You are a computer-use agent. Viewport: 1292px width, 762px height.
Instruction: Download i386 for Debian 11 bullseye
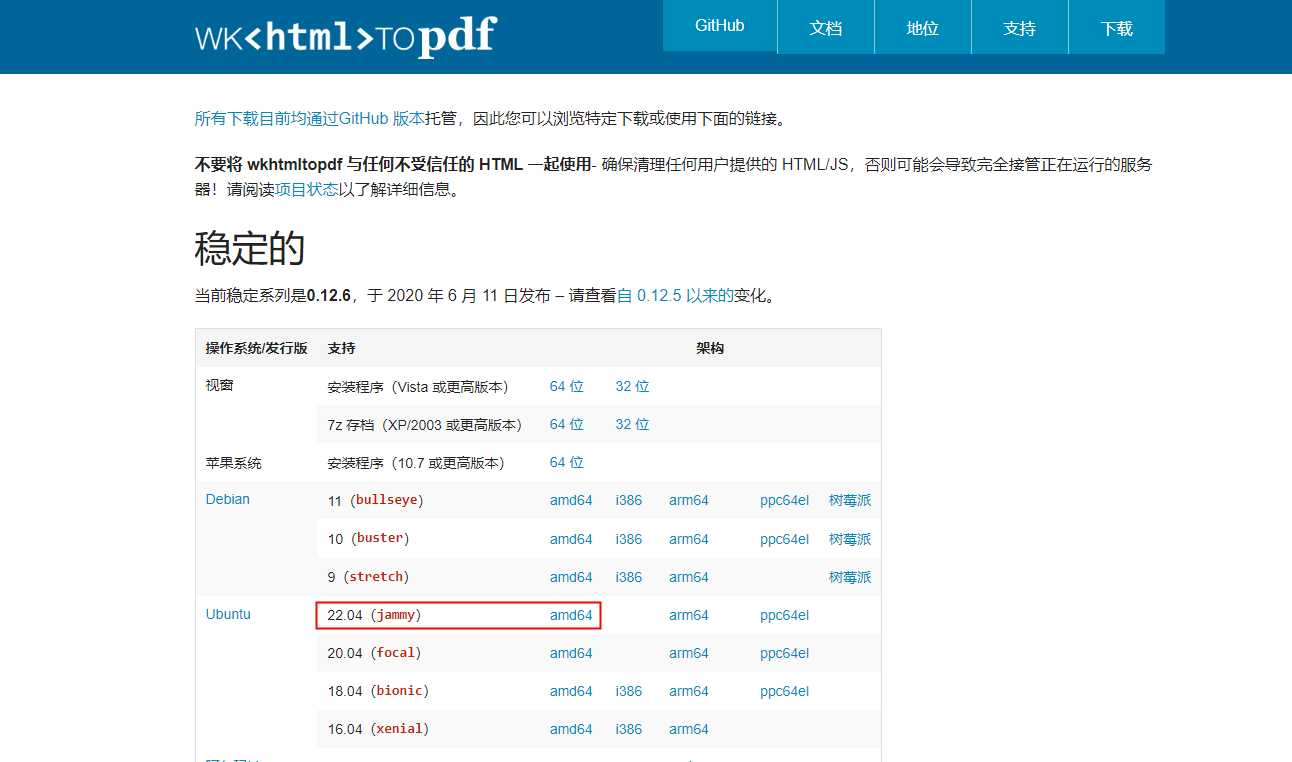(629, 500)
